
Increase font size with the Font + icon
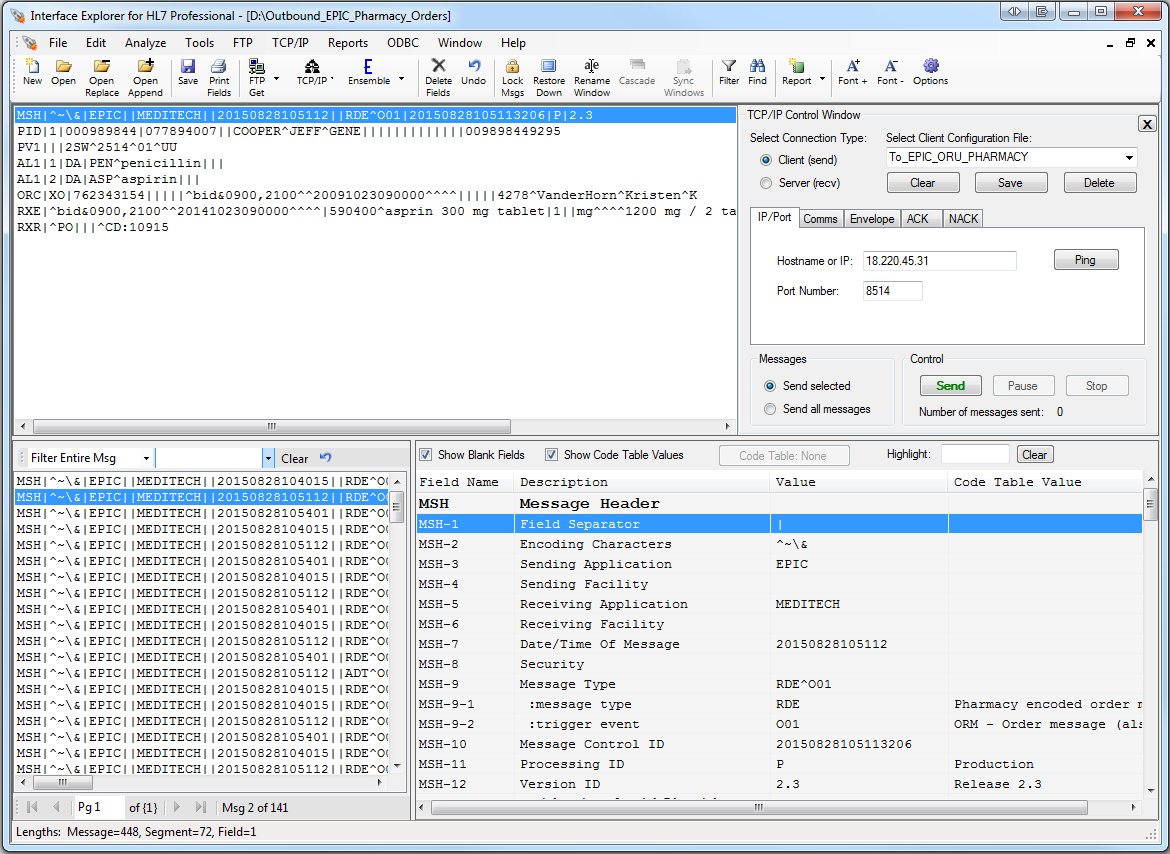tap(852, 73)
